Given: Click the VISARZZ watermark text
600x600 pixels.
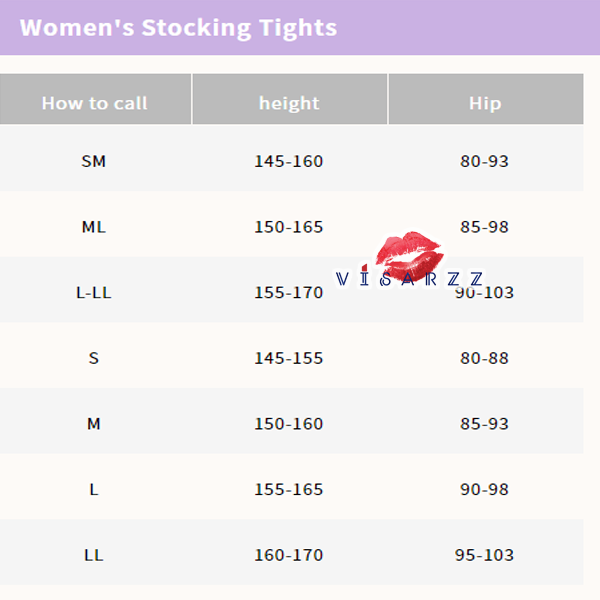Looking at the screenshot, I should tap(410, 280).
